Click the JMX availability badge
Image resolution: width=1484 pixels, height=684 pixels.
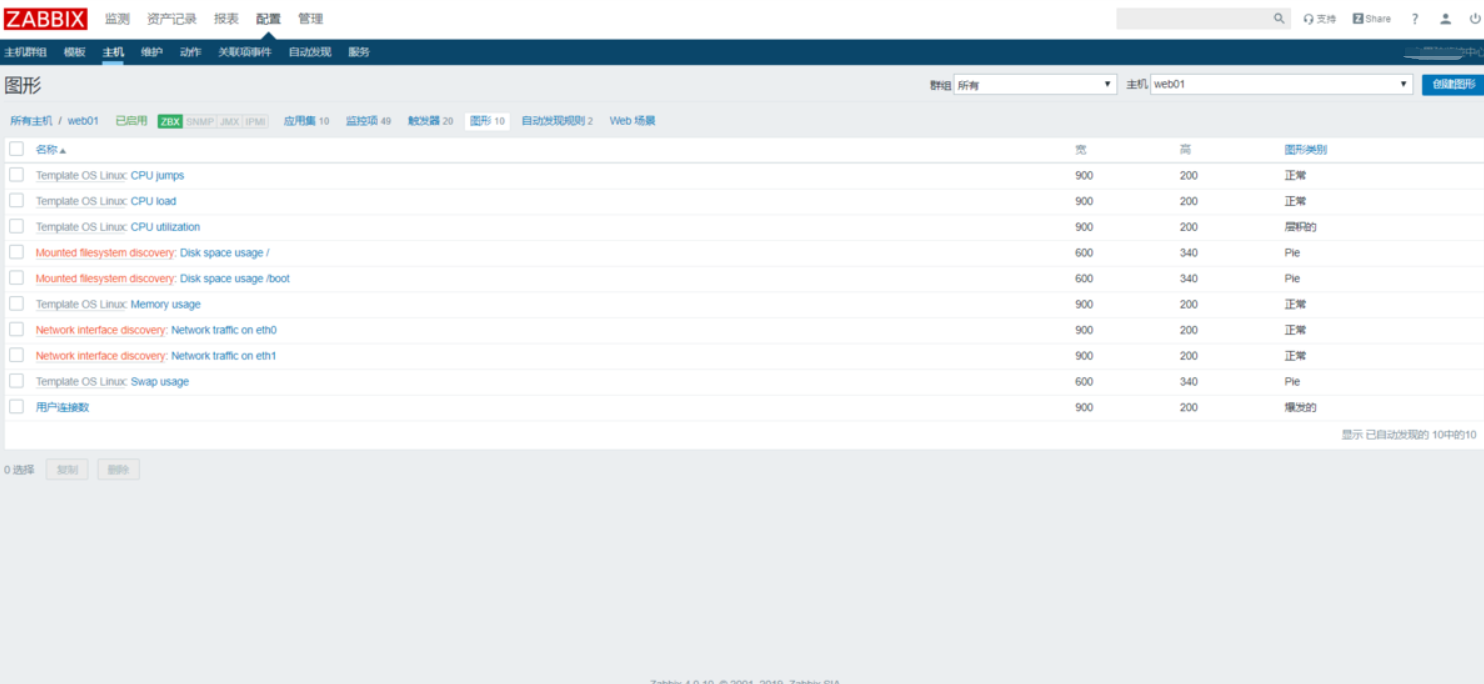(x=229, y=122)
